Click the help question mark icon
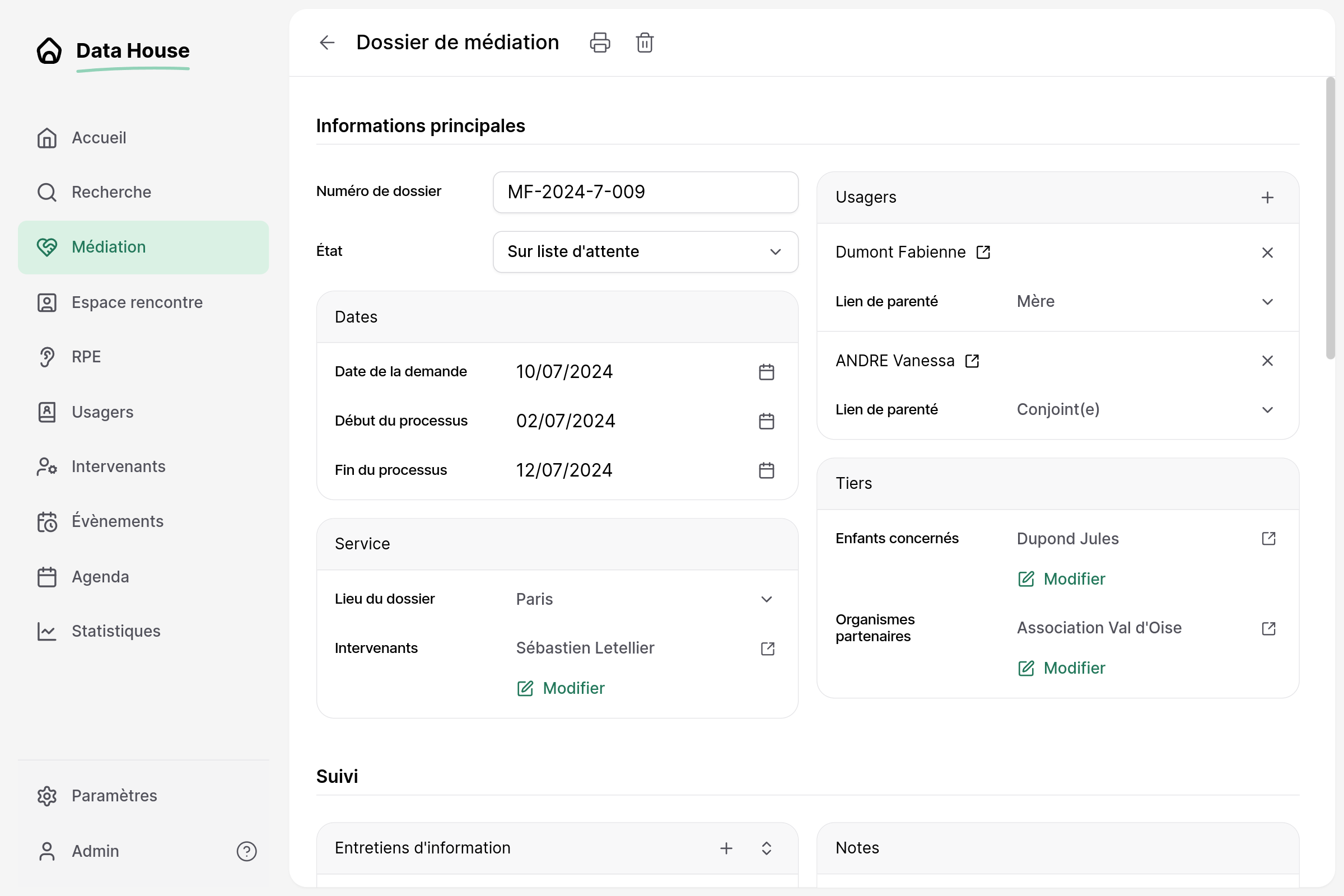Viewport: 1344px width, 896px height. 246,851
